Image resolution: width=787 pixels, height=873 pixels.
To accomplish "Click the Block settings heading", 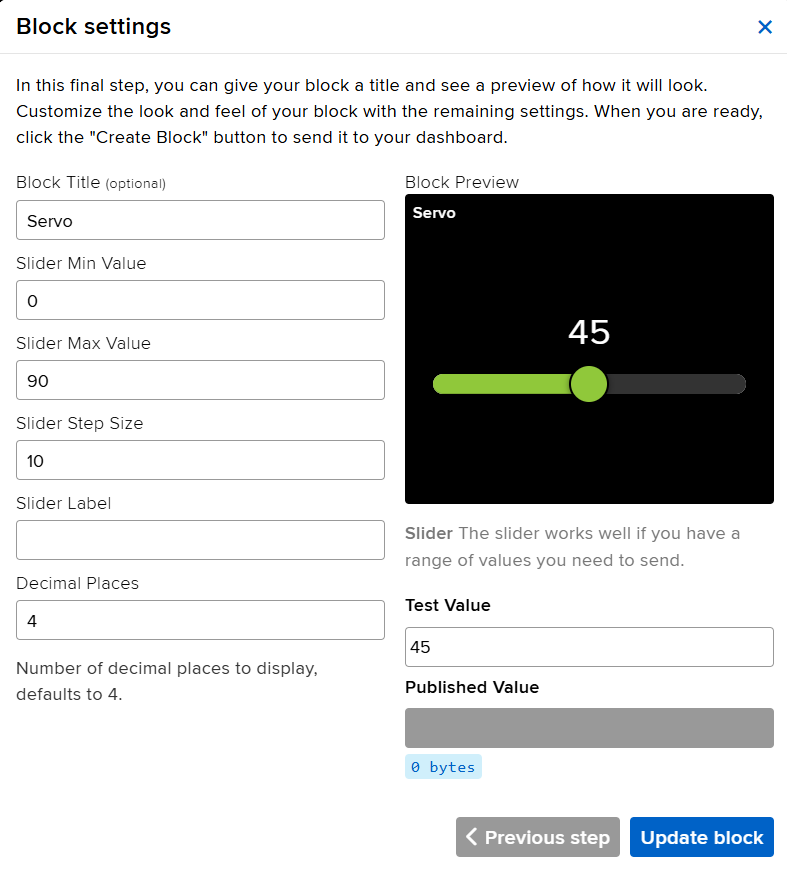I will (x=94, y=27).
